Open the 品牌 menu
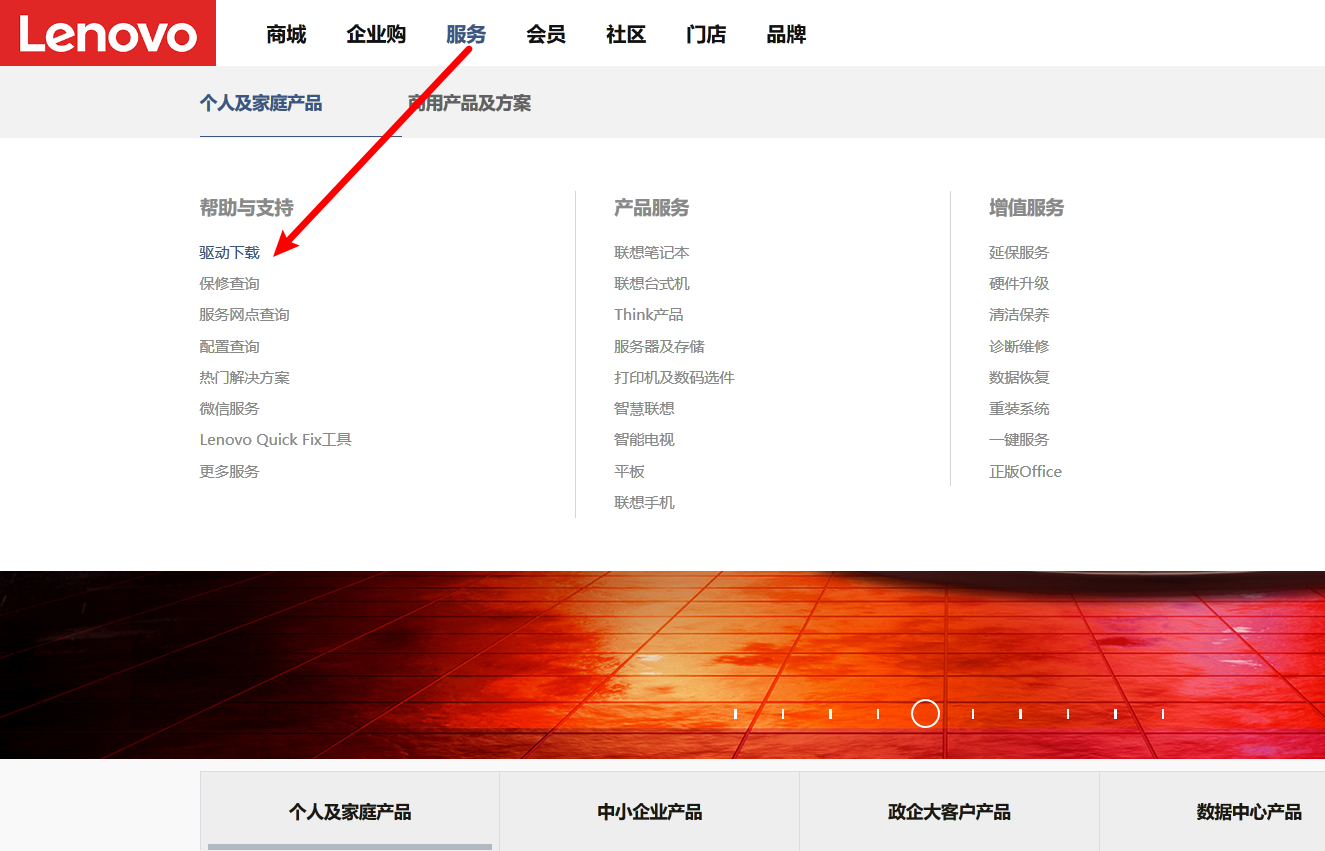 coord(786,35)
